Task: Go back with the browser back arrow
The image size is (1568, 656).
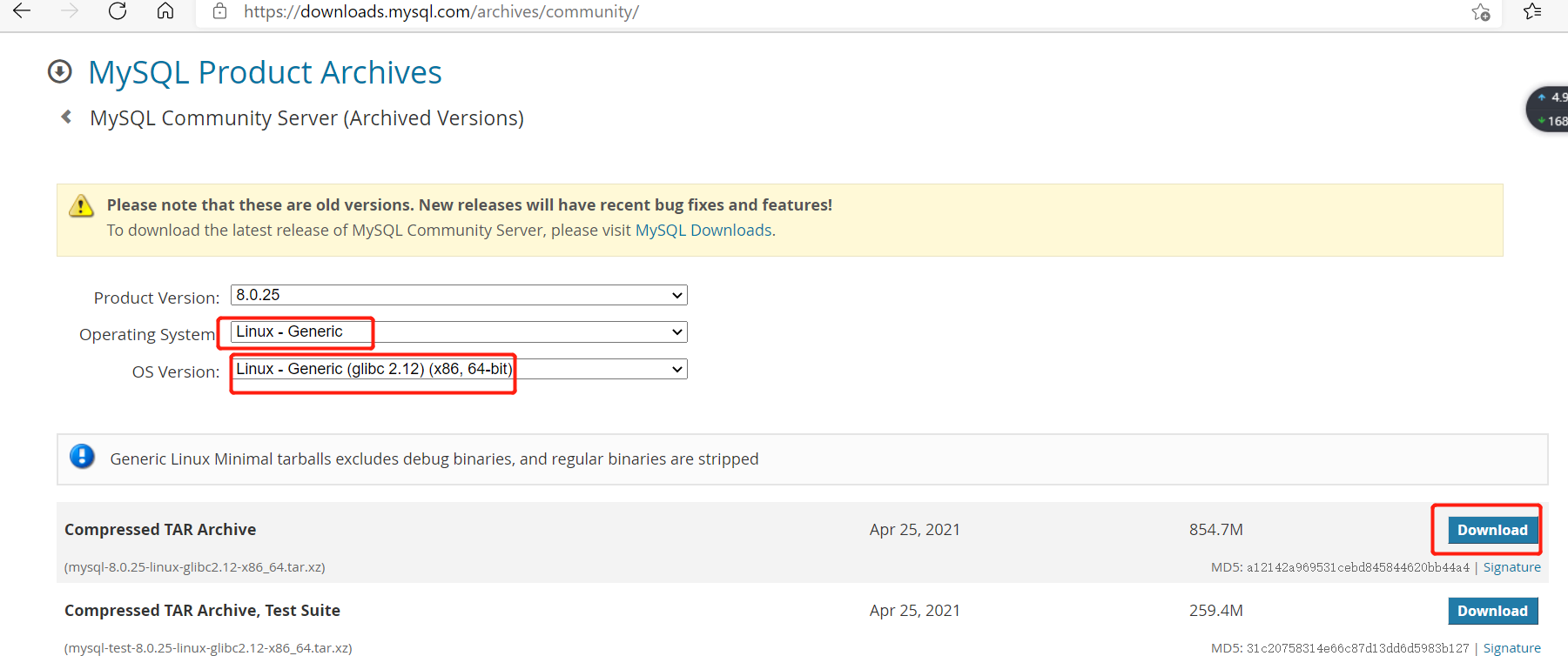Action: coord(22,10)
